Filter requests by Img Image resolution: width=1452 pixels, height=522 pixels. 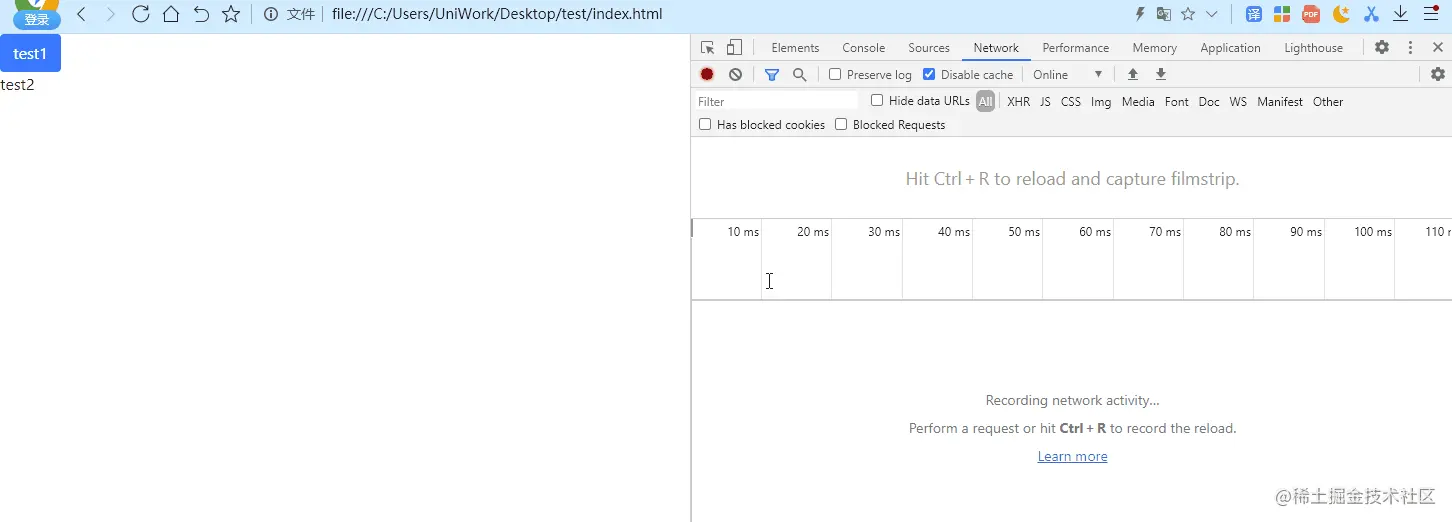[x=1101, y=101]
